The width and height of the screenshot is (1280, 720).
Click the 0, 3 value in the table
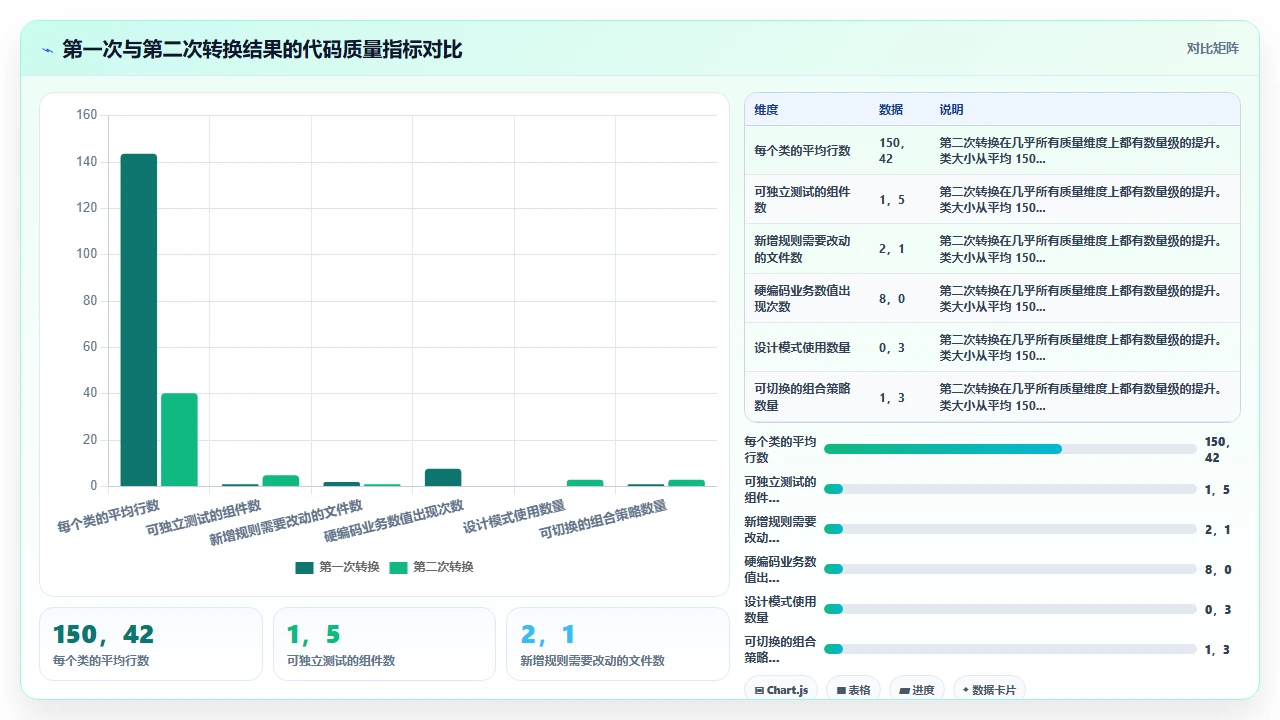[x=892, y=347]
